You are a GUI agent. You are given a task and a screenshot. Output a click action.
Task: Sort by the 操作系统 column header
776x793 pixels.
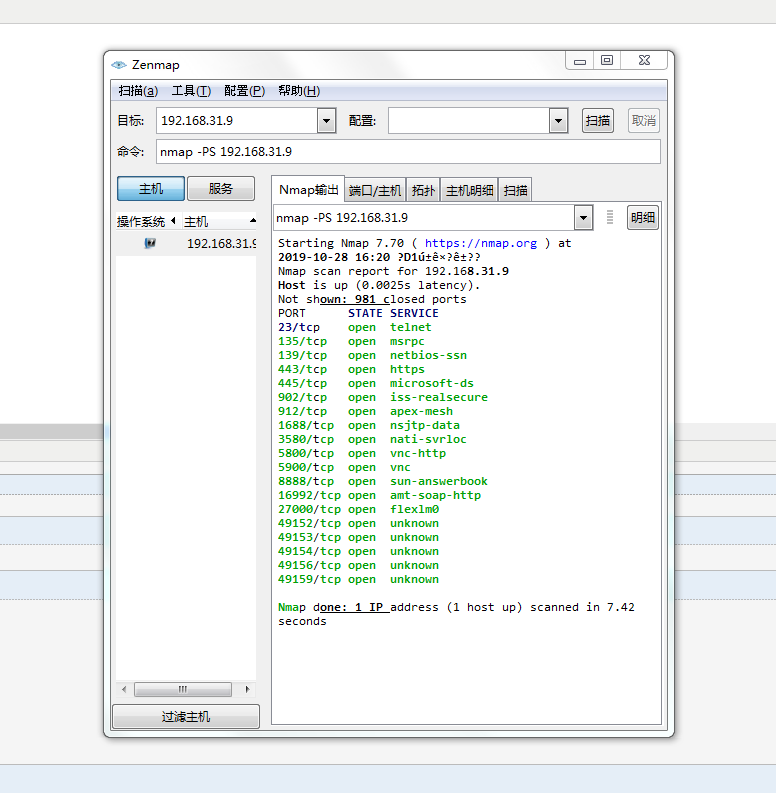pos(145,222)
